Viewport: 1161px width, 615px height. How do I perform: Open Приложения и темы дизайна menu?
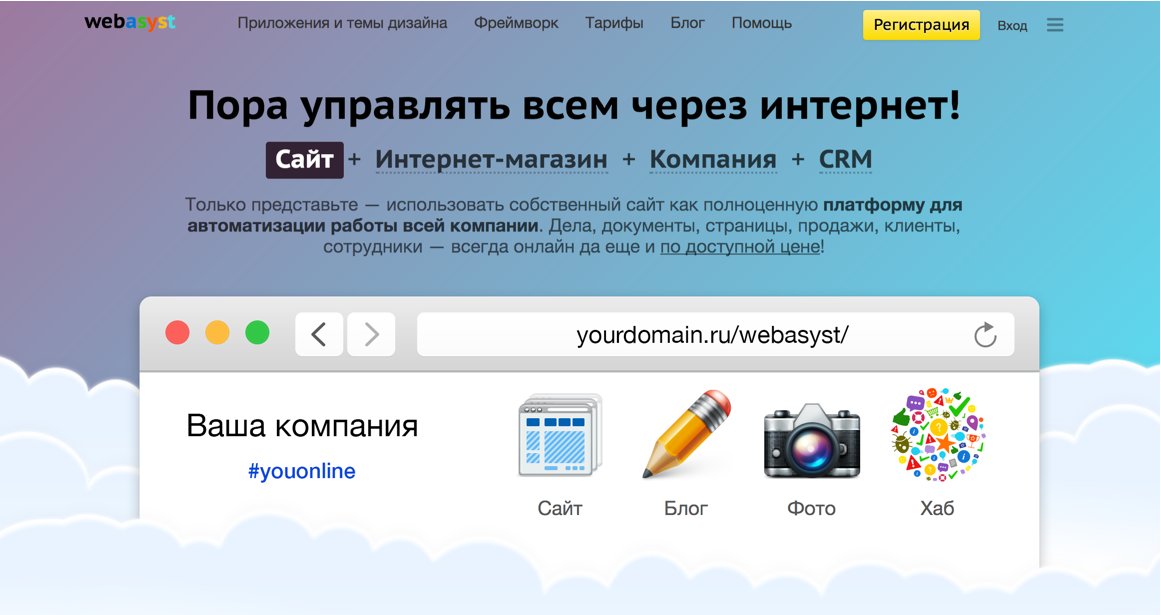point(342,23)
